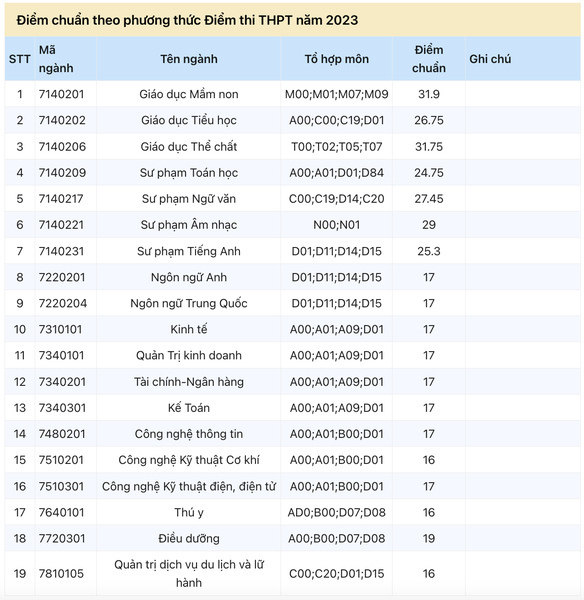Select the Tài chính-Ngân hàng cell
The image size is (584, 600).
189,382
